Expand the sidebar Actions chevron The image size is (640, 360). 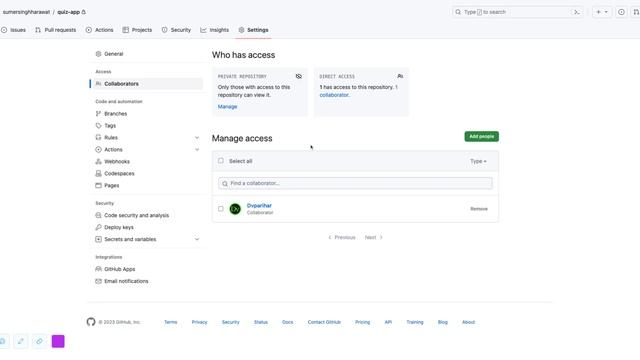[x=197, y=149]
